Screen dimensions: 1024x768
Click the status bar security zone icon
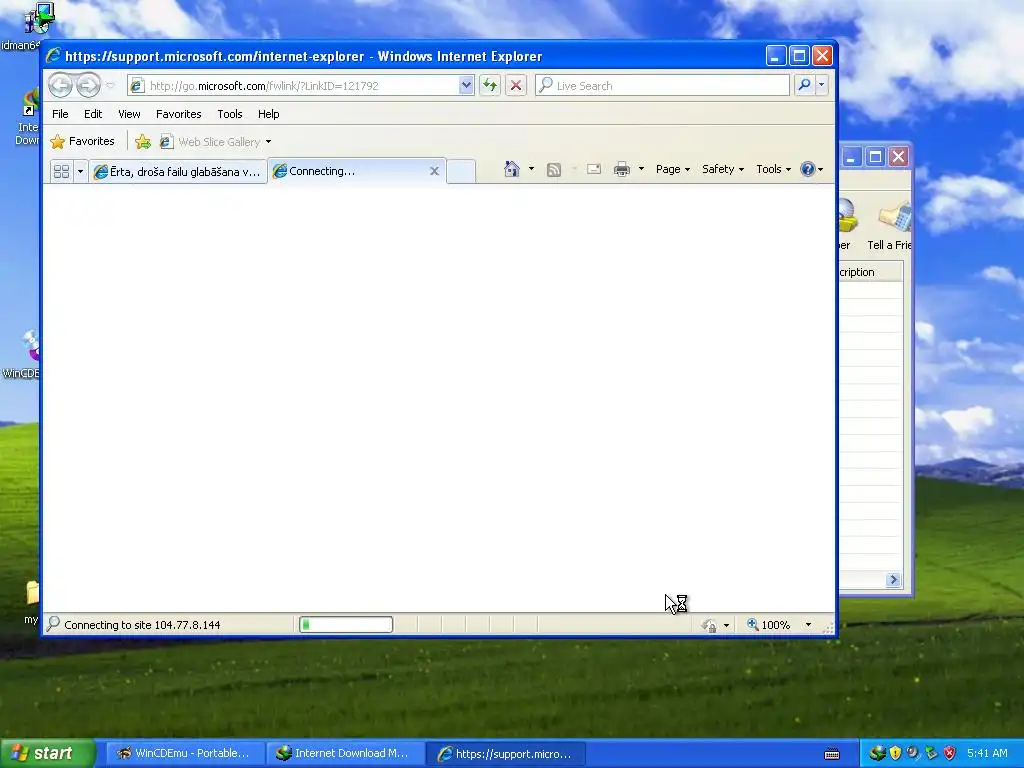pyautogui.click(x=709, y=626)
